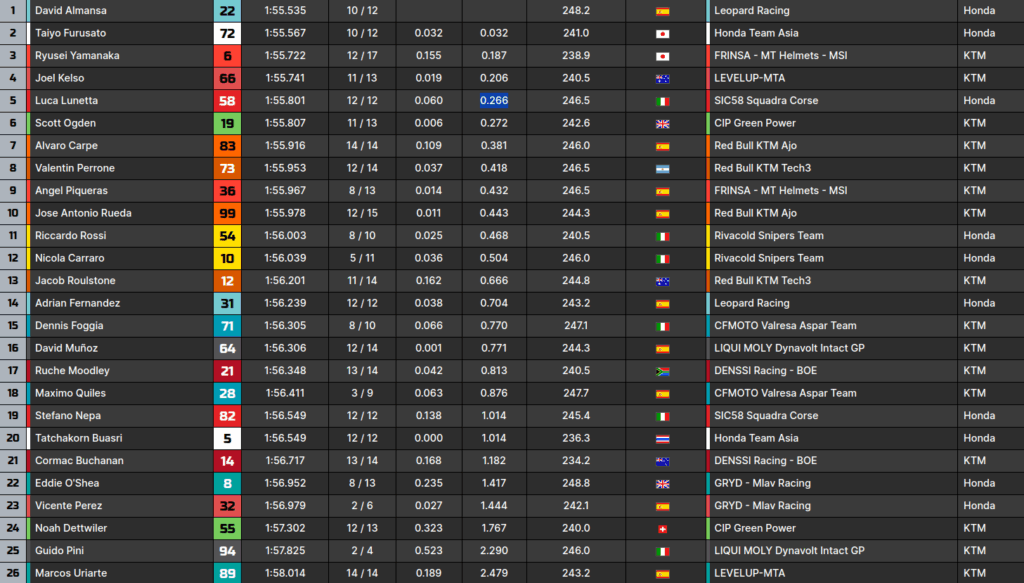
Task: Click LIQUI MOLY Dynavolt Intact GP in Guido Pini's row
Action: [x=789, y=550]
